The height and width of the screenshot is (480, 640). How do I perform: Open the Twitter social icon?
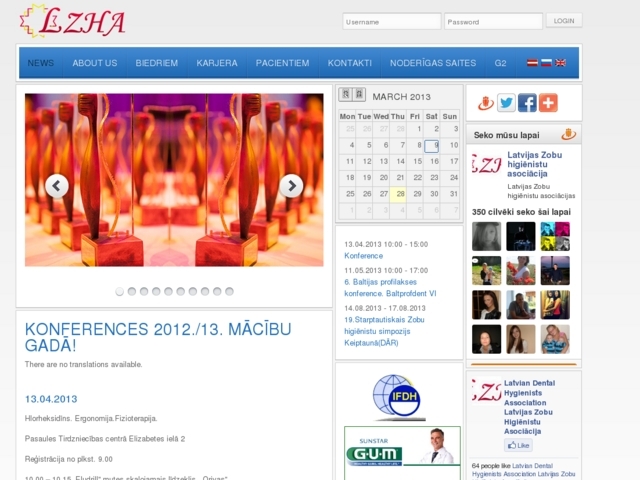(506, 103)
